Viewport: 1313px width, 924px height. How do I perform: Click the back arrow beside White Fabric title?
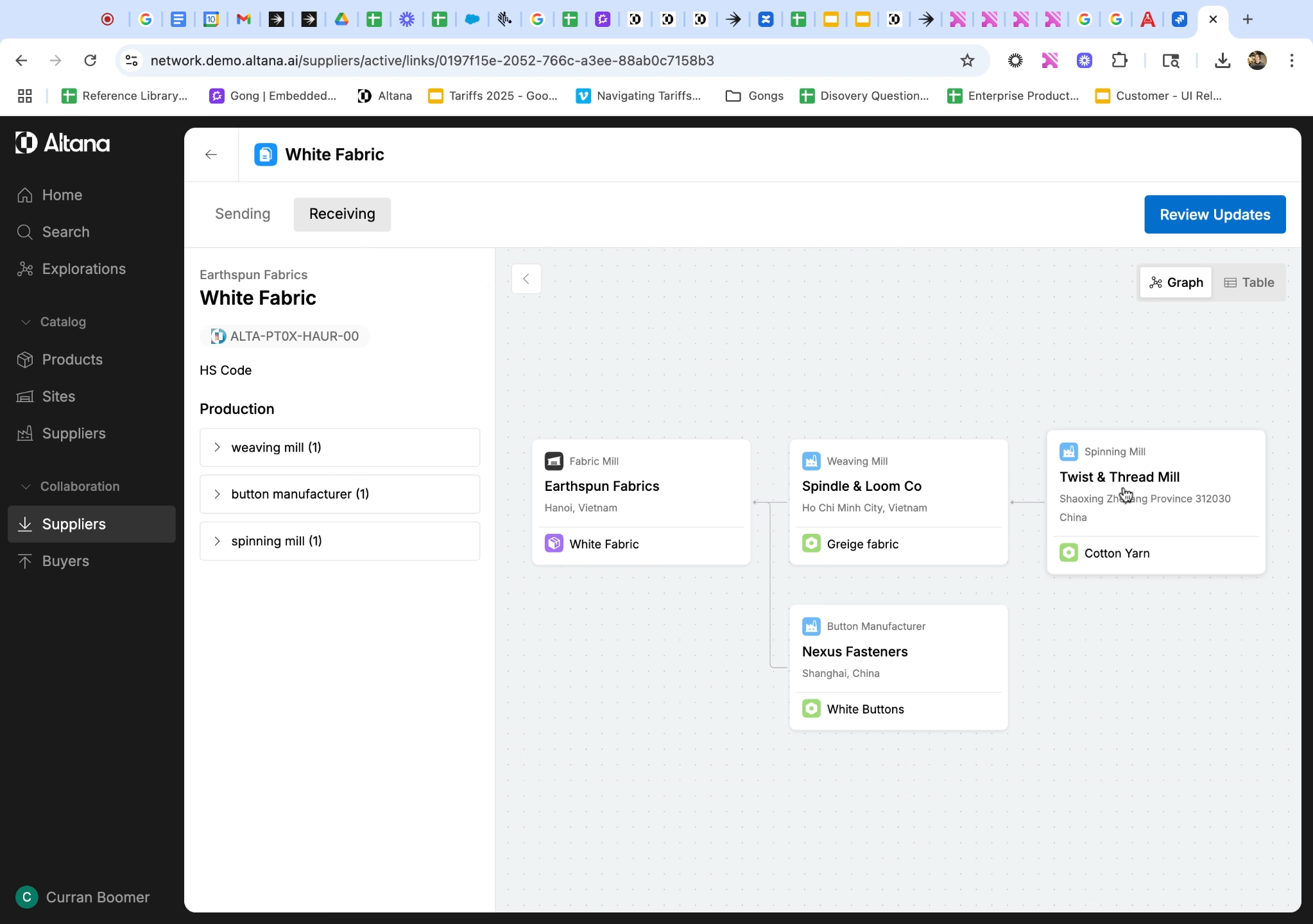coord(211,155)
